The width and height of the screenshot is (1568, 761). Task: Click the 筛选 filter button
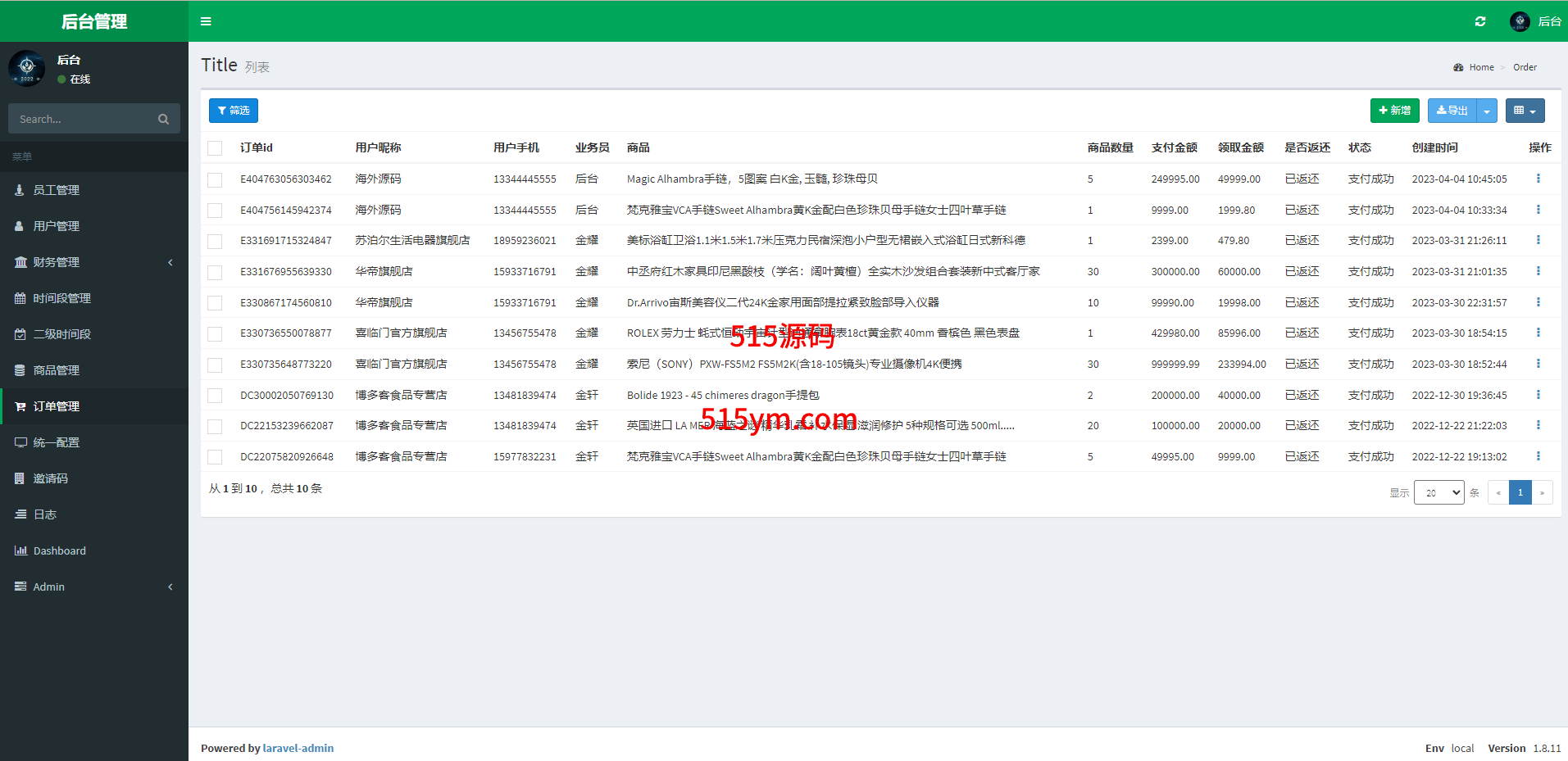(x=234, y=111)
